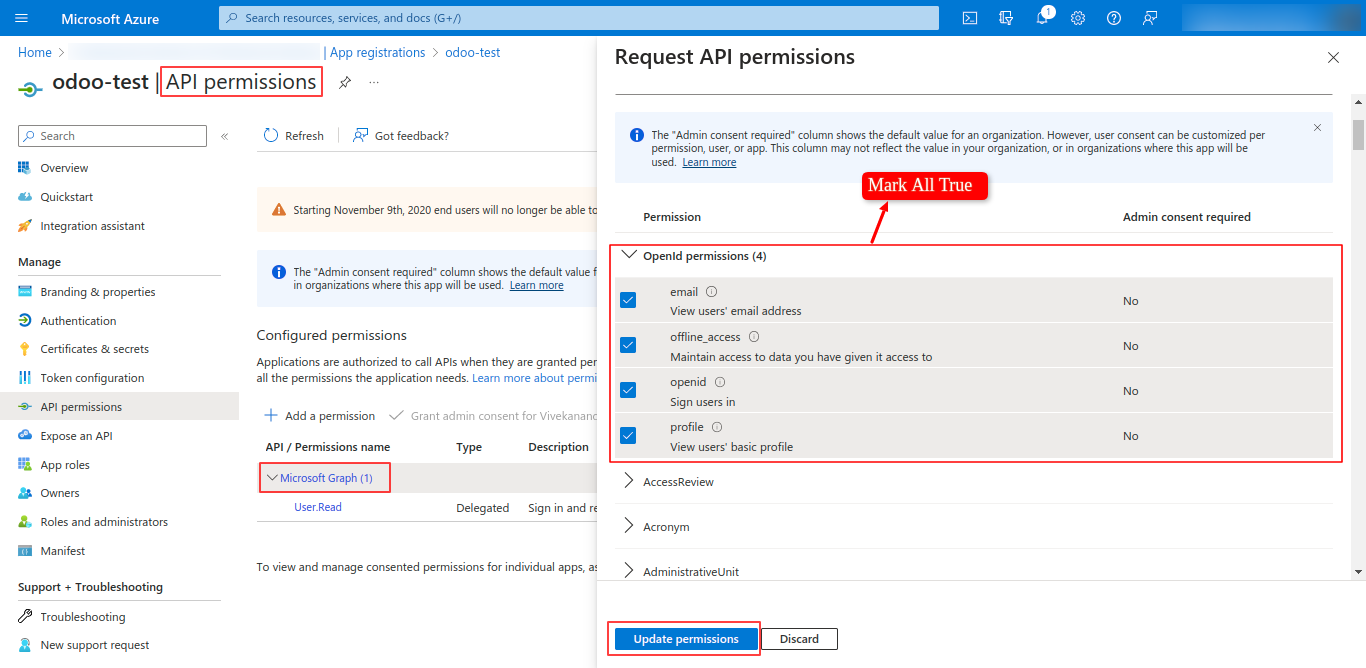Close the Request API permissions panel

pos(1333,58)
